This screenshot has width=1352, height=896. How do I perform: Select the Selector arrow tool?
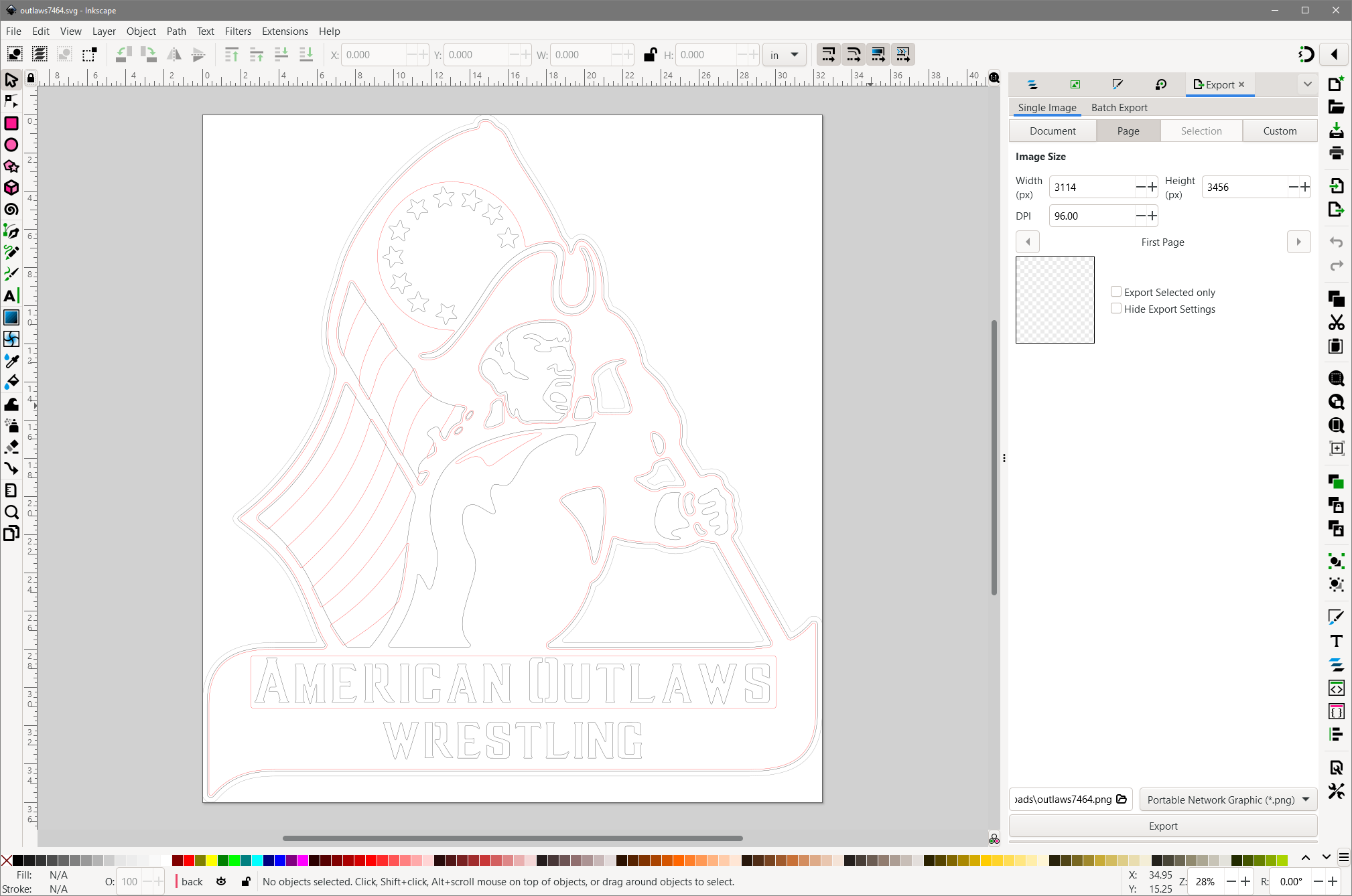click(11, 80)
